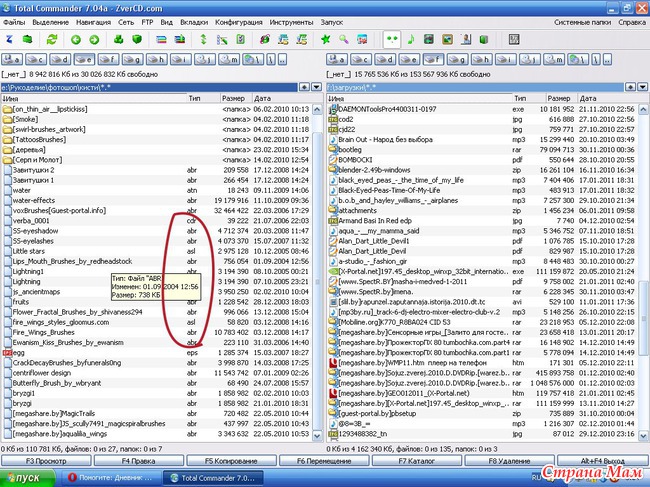Go to root in left panel
650x487 pixels.
pyautogui.click(x=271, y=60)
